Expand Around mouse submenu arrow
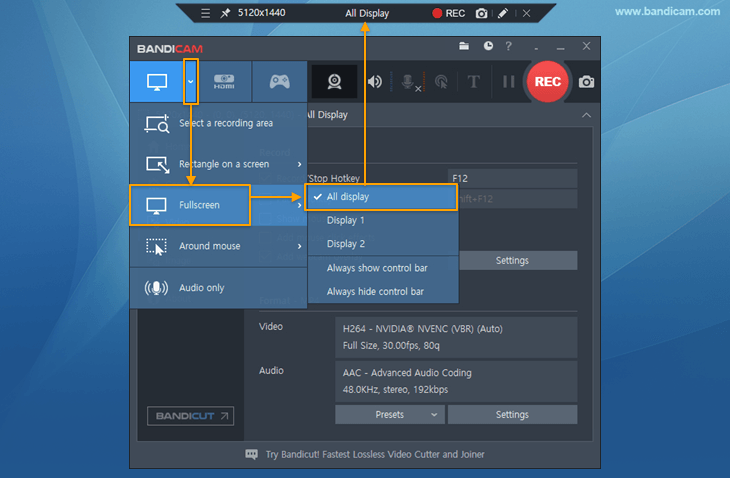The height and width of the screenshot is (478, 730). tap(299, 246)
